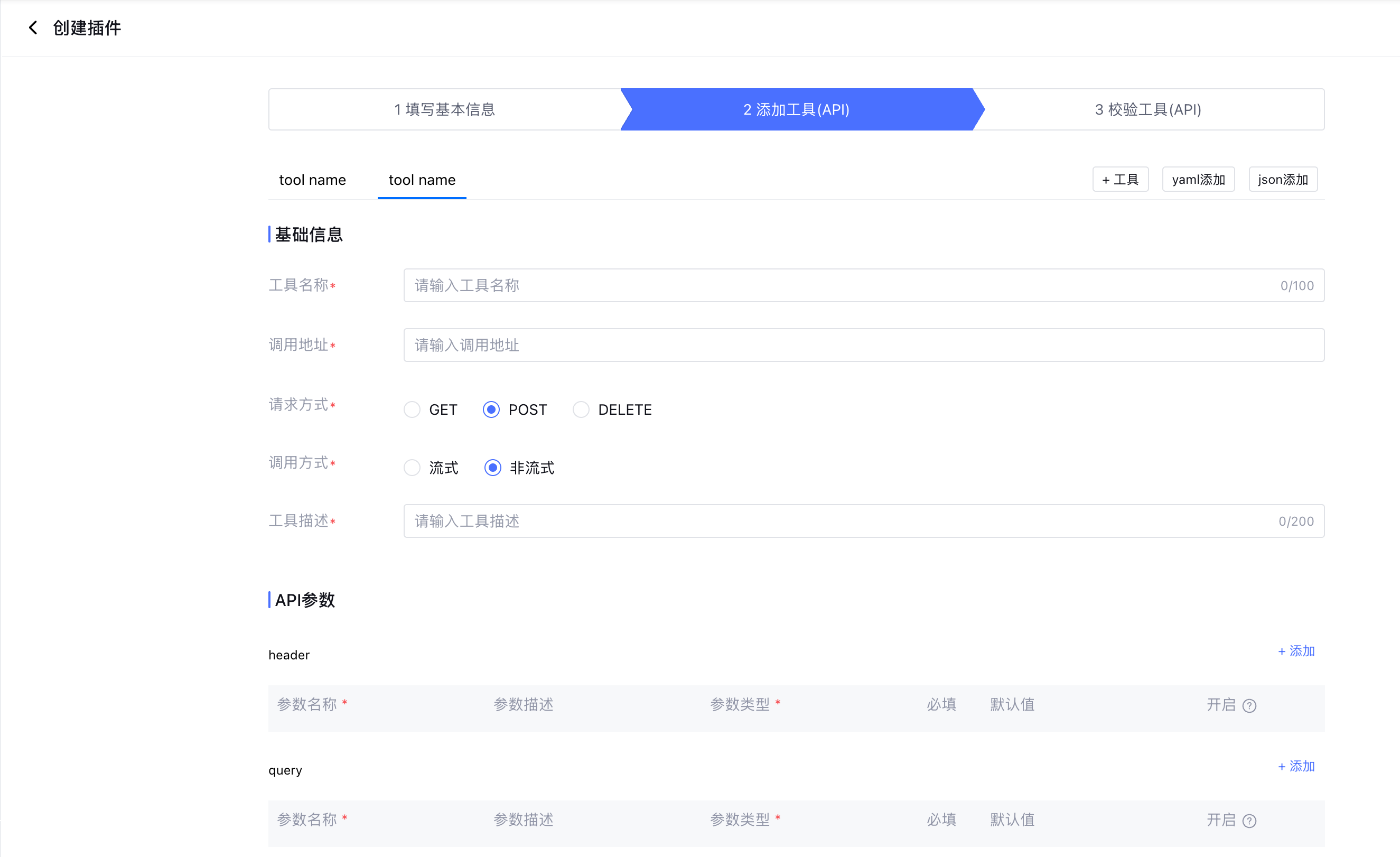Switch to the first tool name tab

tap(312, 180)
